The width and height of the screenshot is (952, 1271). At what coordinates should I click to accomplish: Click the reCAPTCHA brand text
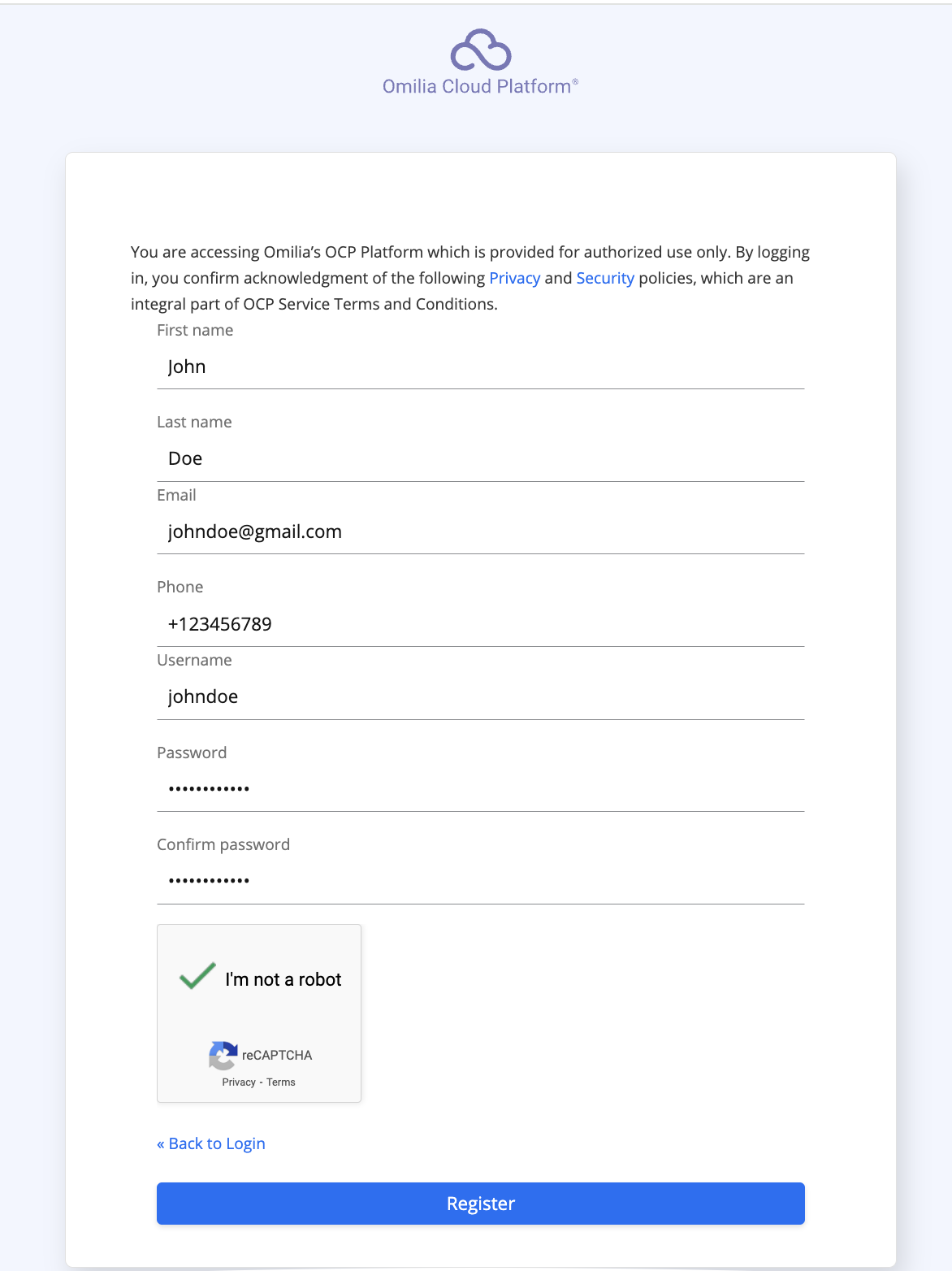pyautogui.click(x=277, y=1055)
